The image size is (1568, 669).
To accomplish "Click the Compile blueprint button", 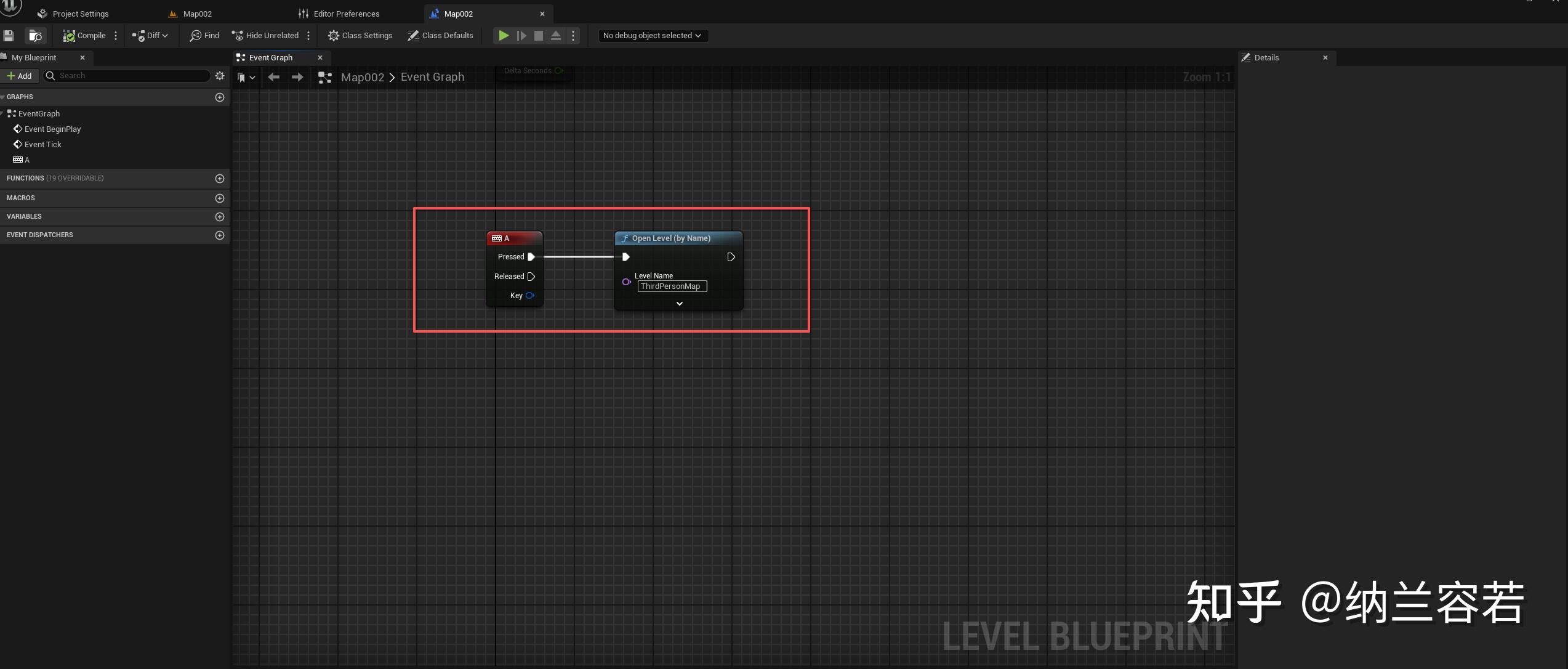I will (x=84, y=36).
